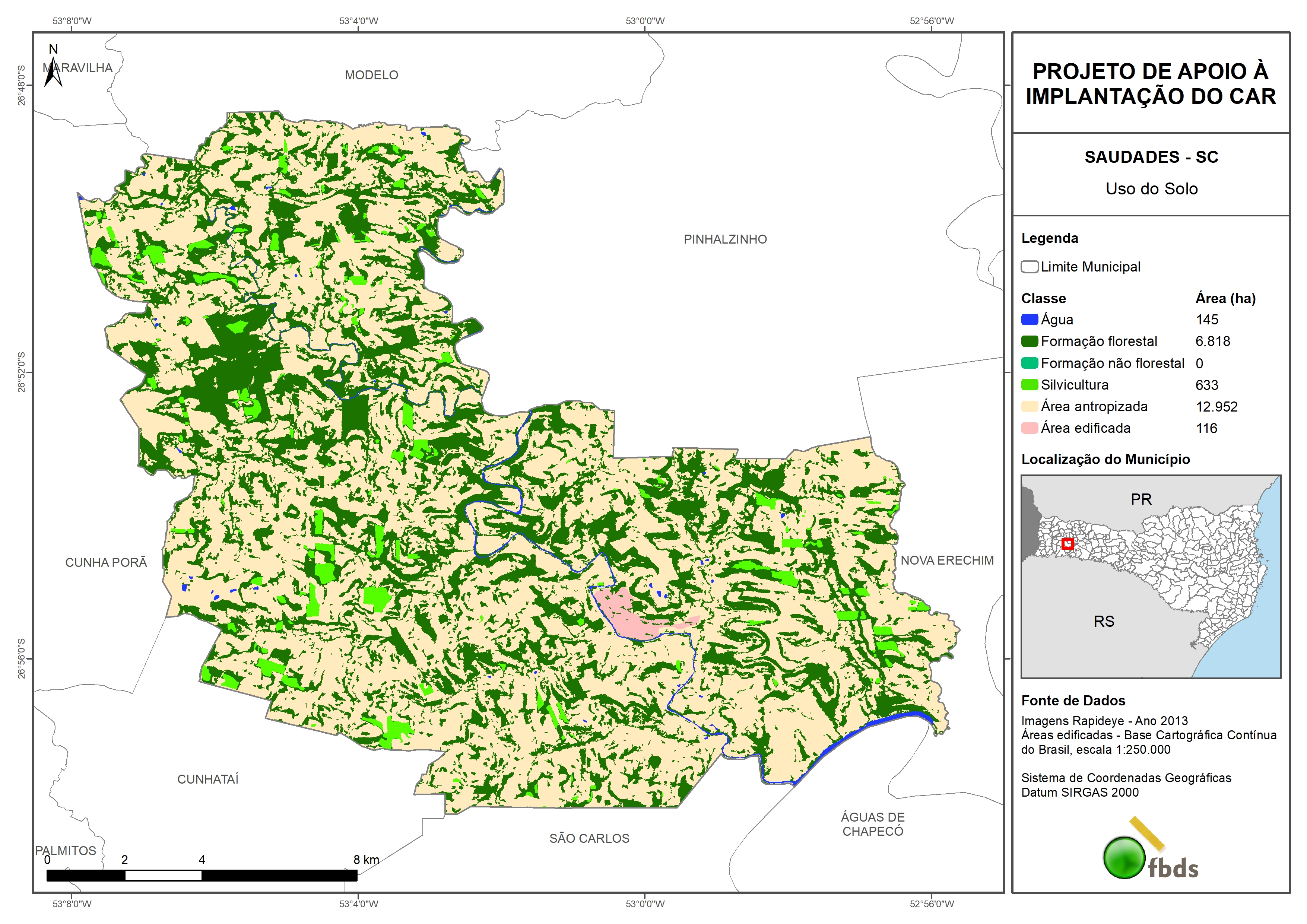Click the dark green Formação florestal swatch
This screenshot has width=1307, height=924.
point(1029,342)
